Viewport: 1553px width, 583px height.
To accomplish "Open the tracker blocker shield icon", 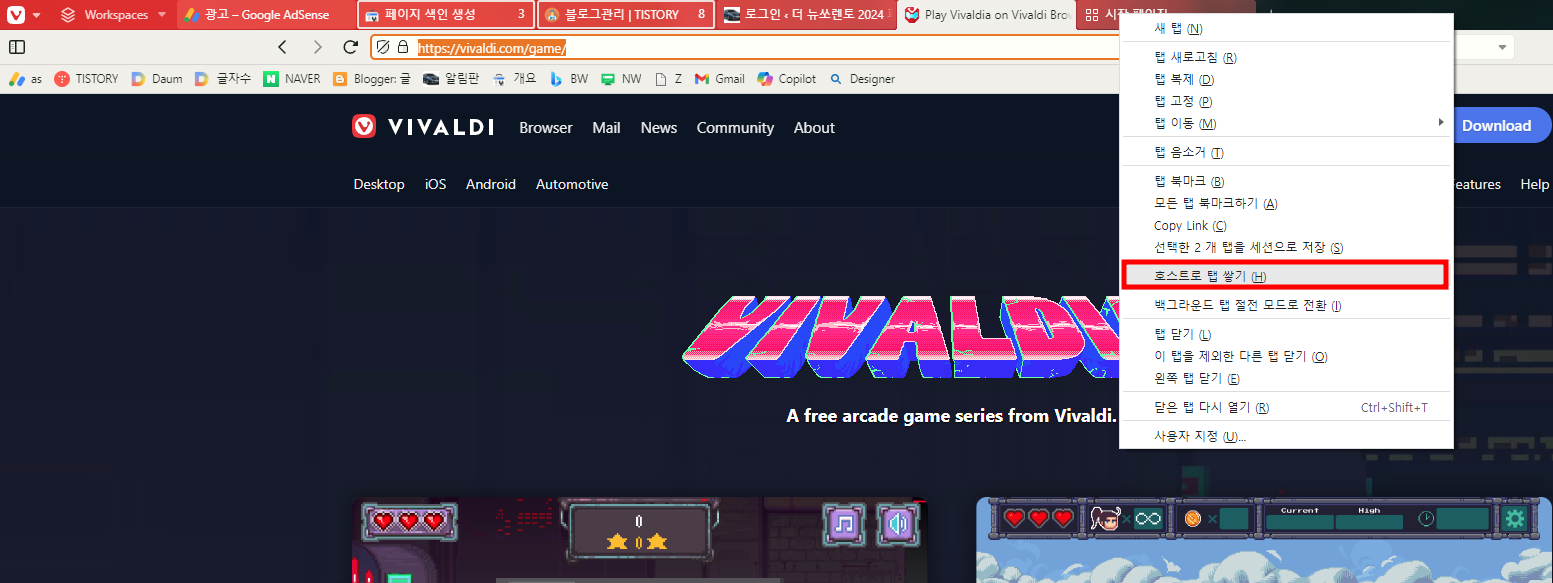I will (x=382, y=47).
